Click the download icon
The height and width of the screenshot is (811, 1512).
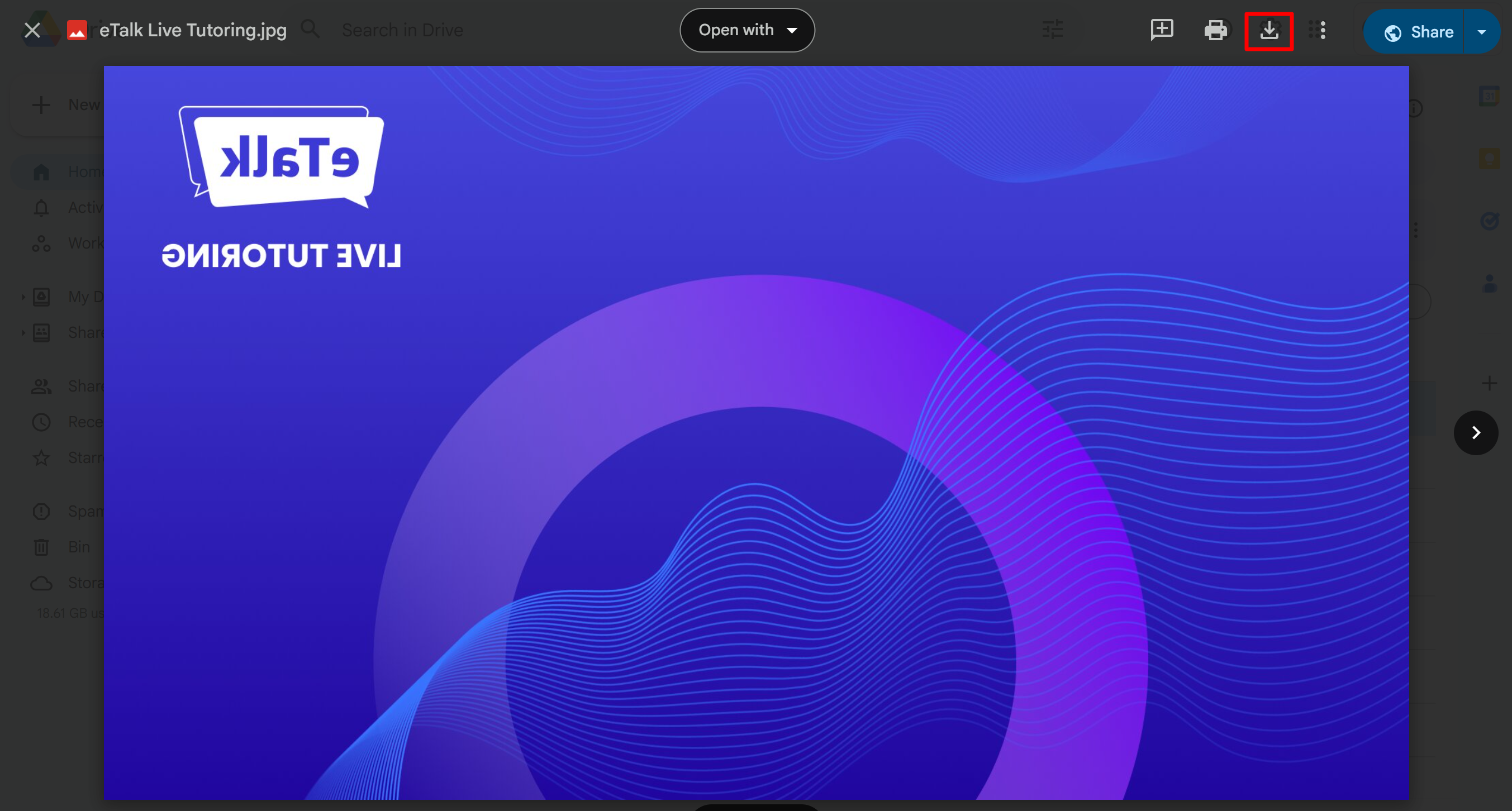coord(1268,31)
